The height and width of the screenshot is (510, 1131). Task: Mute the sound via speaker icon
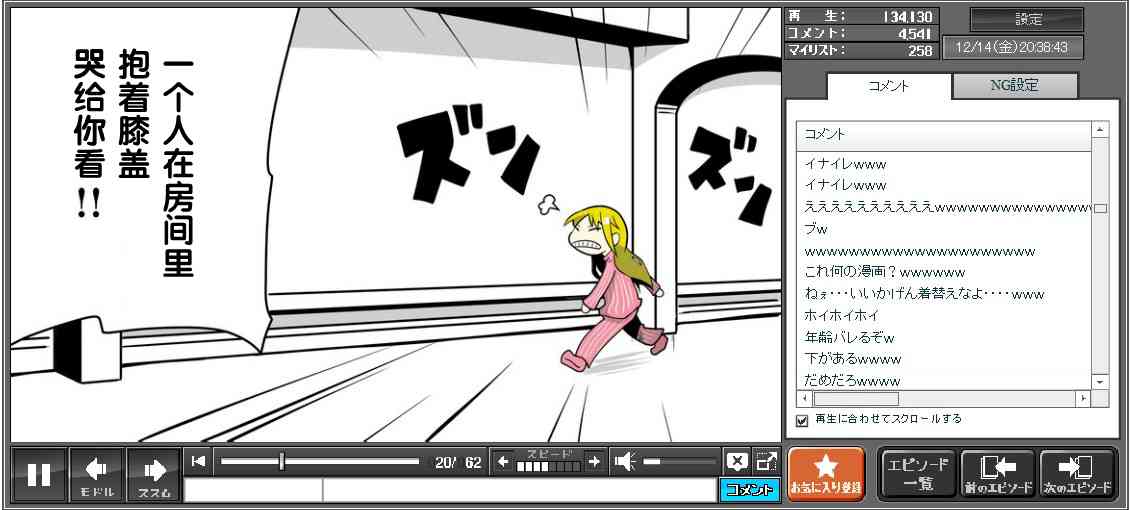click(625, 462)
